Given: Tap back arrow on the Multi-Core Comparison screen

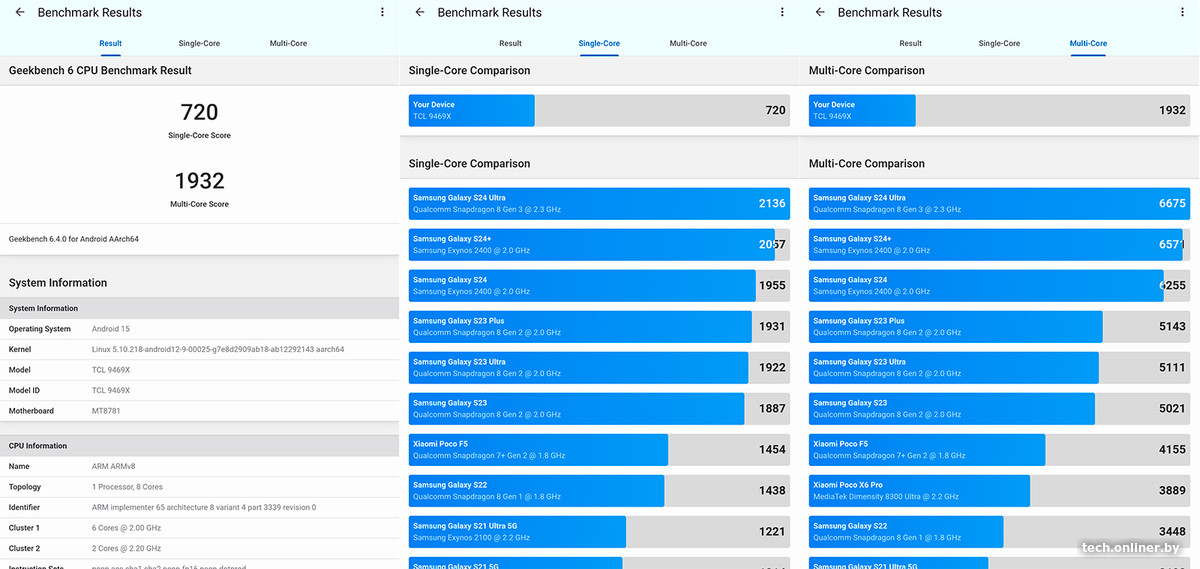Looking at the screenshot, I should tap(820, 12).
